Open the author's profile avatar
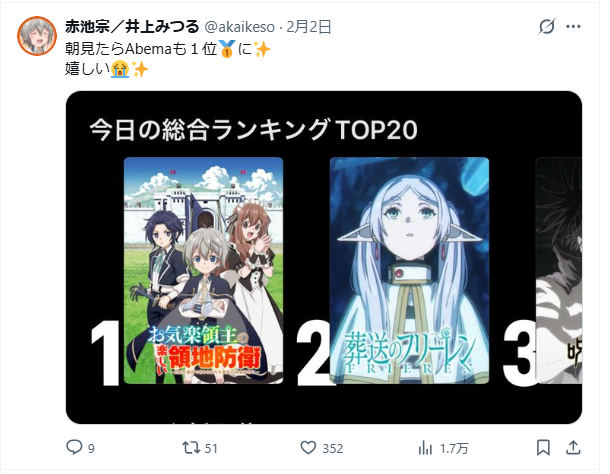 click(37, 36)
